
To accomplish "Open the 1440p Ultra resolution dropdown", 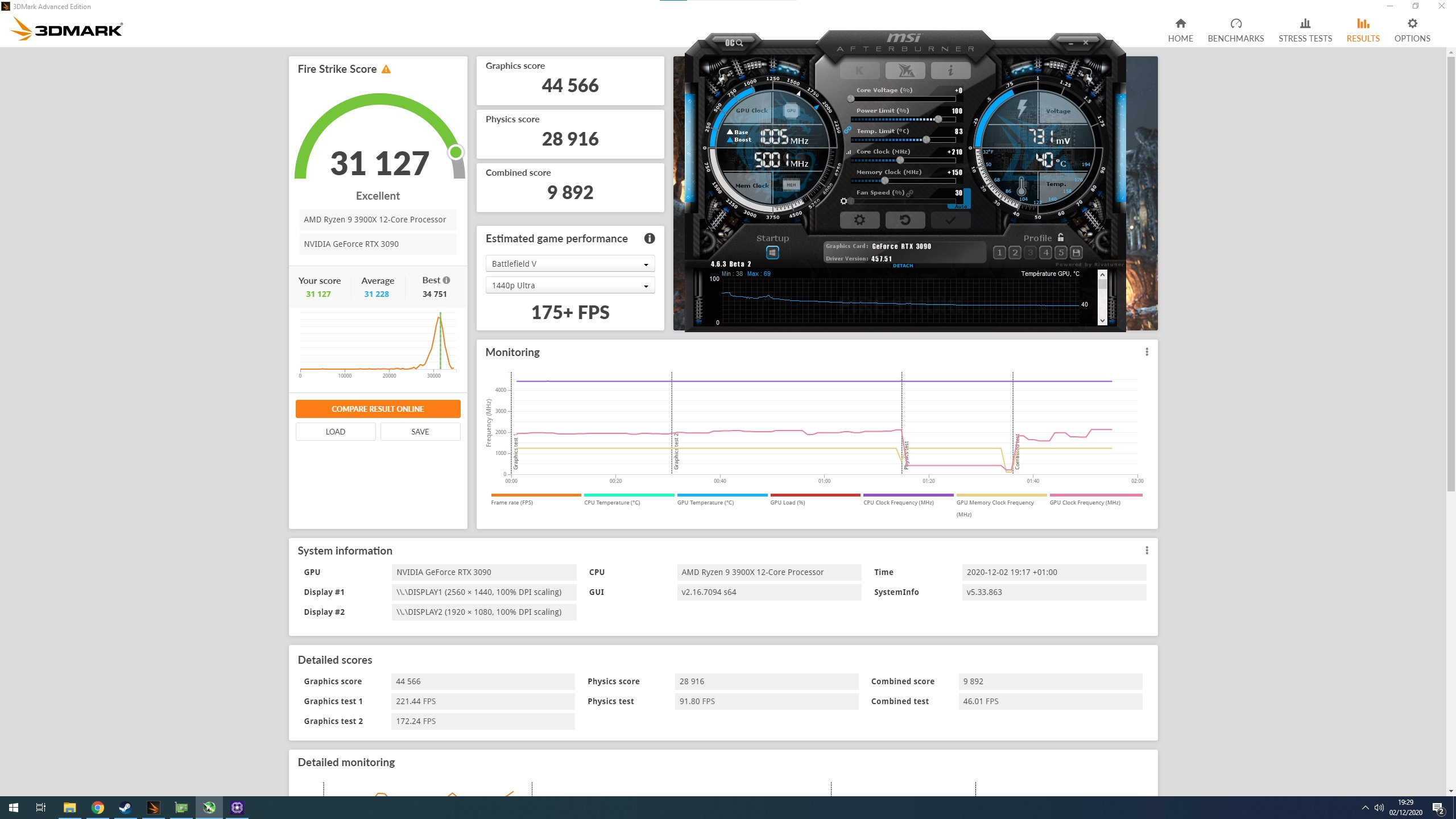I will pos(570,286).
